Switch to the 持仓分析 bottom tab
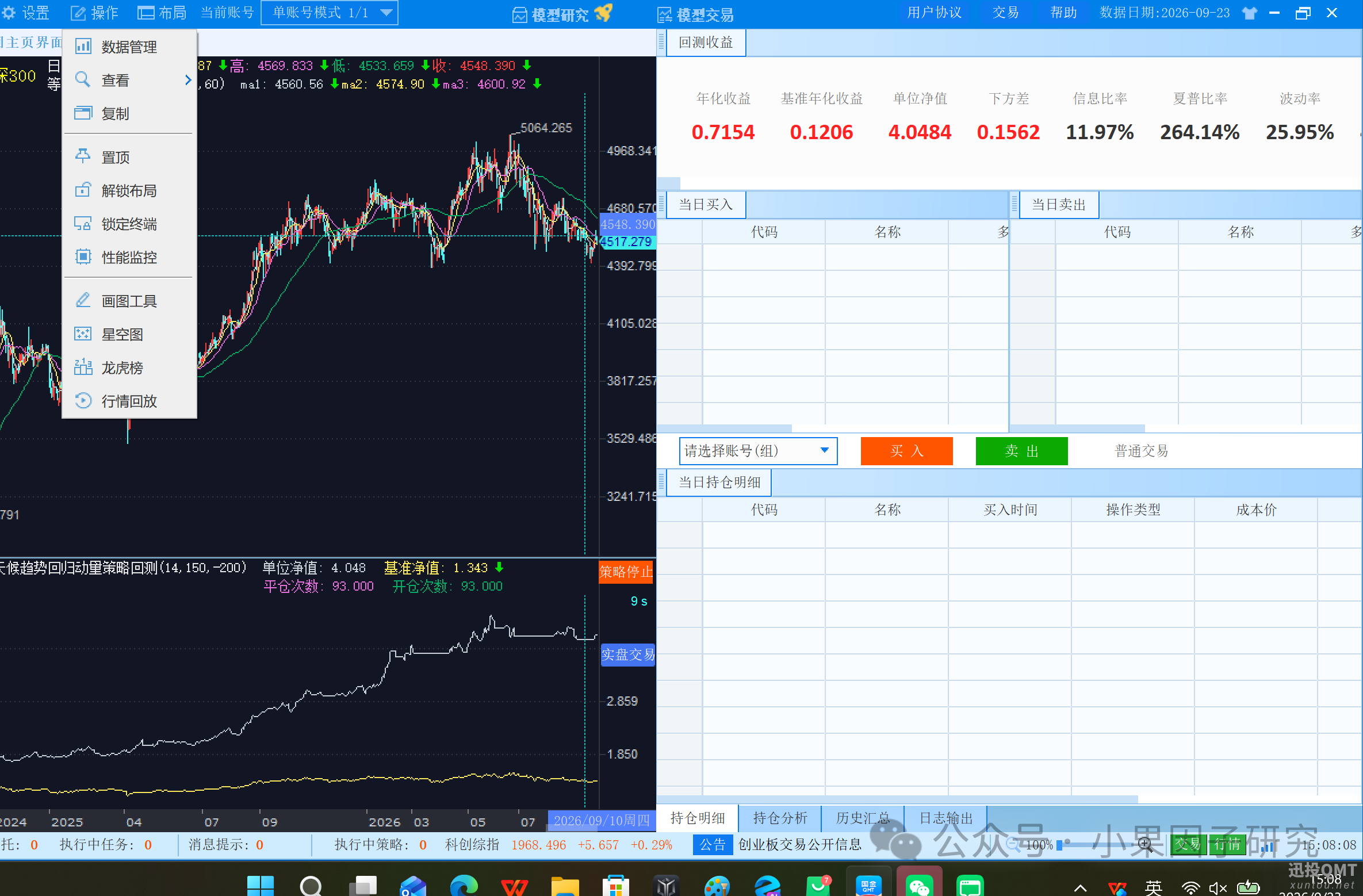Viewport: 1363px width, 896px height. (x=780, y=818)
